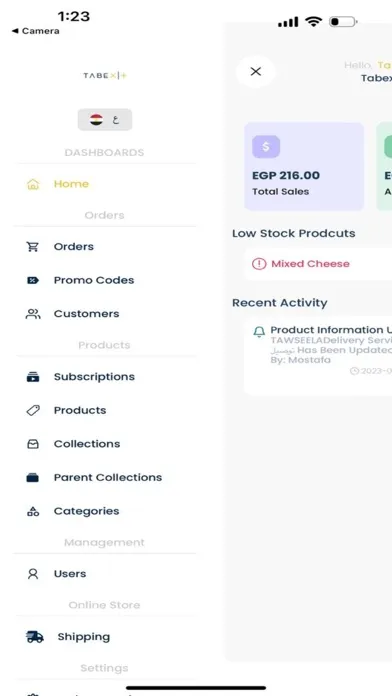Click the Parent Collections folder icon
This screenshot has height=696, width=392.
pyautogui.click(x=32, y=478)
